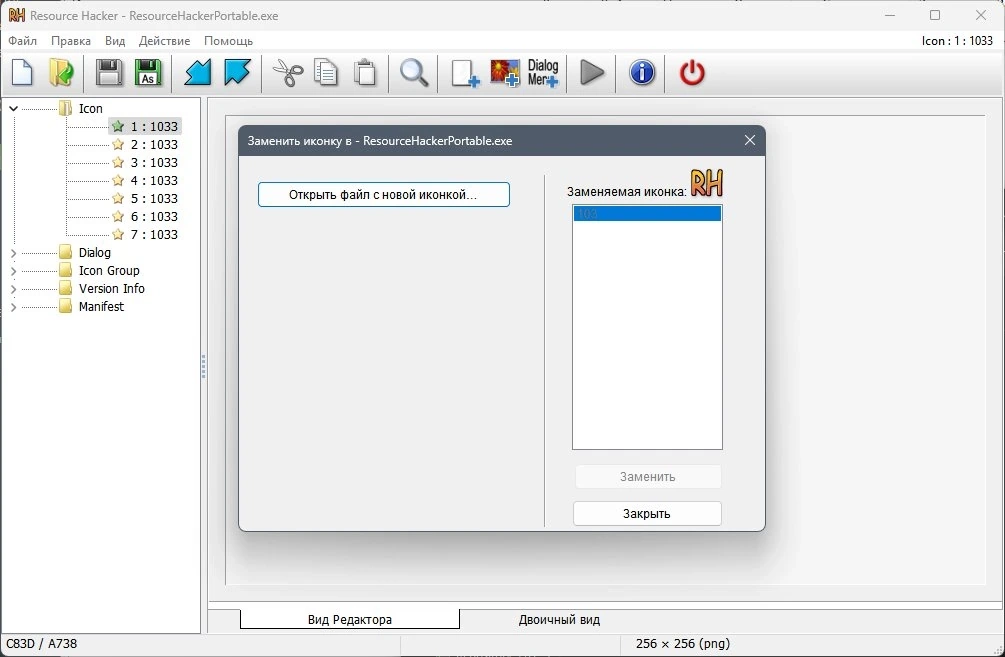
Task: Select icon resource 7 : 1033
Action: click(x=154, y=234)
